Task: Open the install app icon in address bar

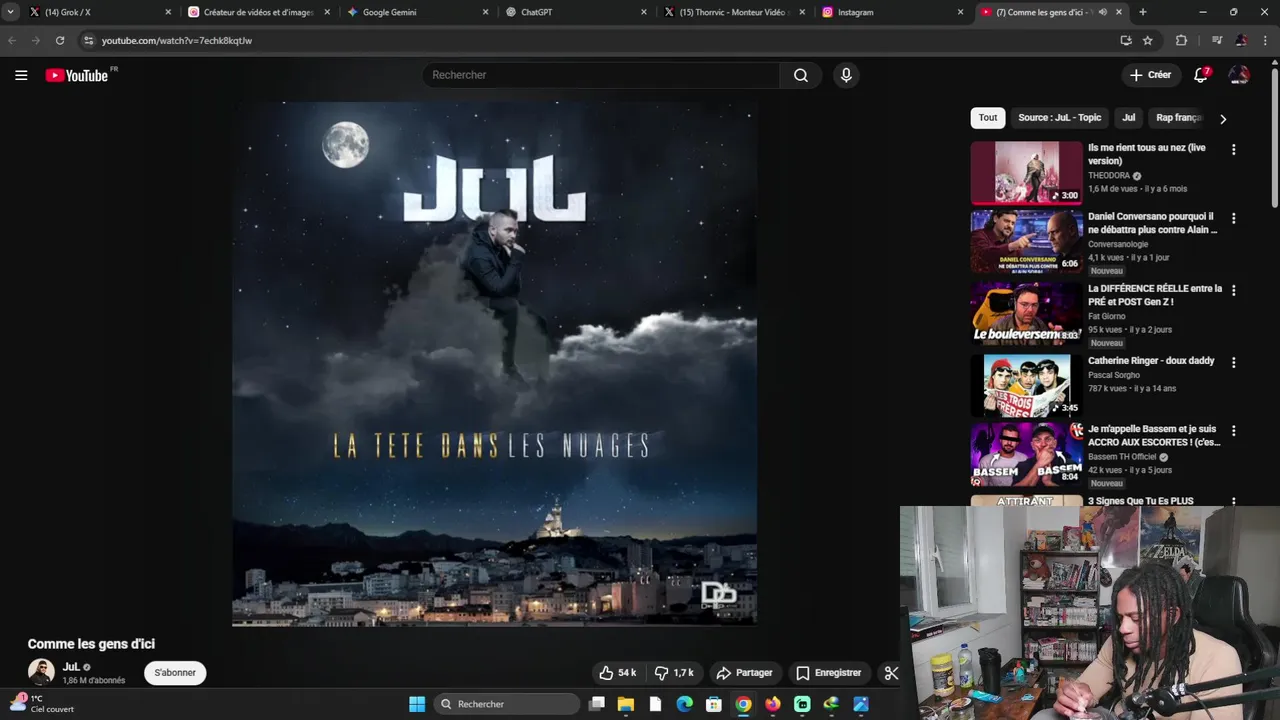Action: (x=1126, y=40)
